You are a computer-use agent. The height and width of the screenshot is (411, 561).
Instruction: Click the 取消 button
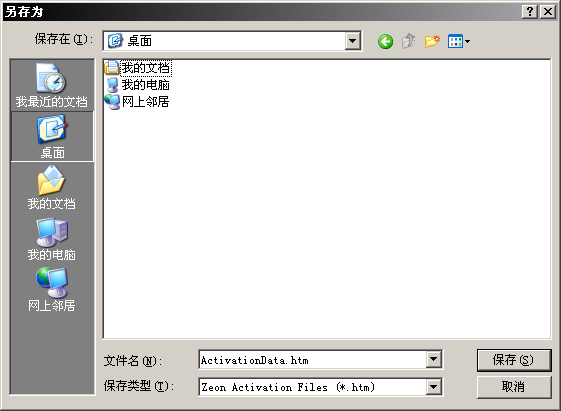tap(514, 387)
